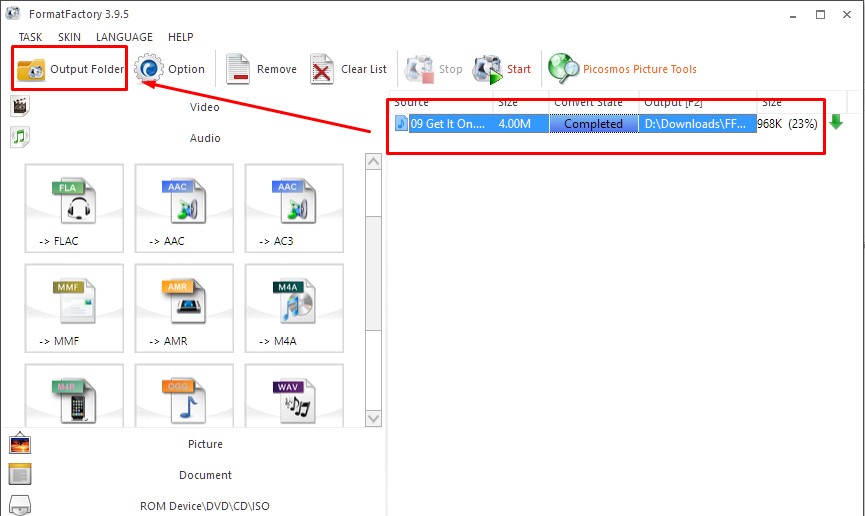Choose the -> AAC converter

(x=184, y=208)
